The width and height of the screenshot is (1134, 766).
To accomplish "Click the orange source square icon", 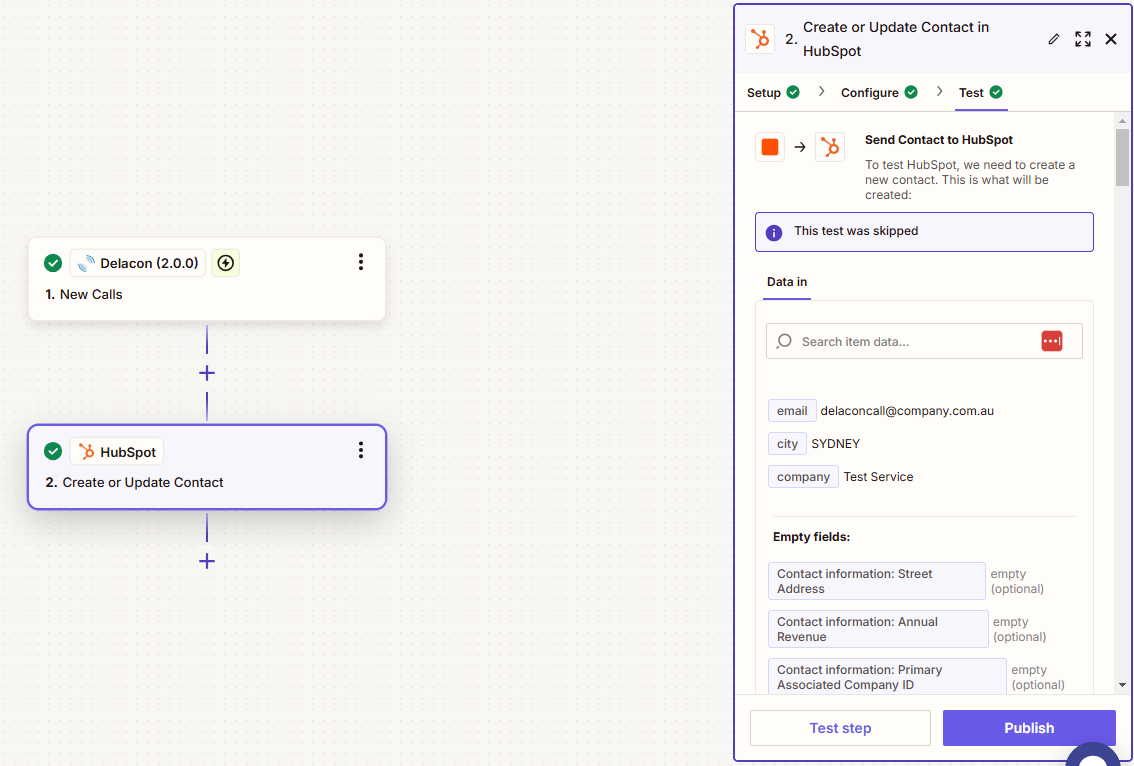I will click(x=770, y=147).
